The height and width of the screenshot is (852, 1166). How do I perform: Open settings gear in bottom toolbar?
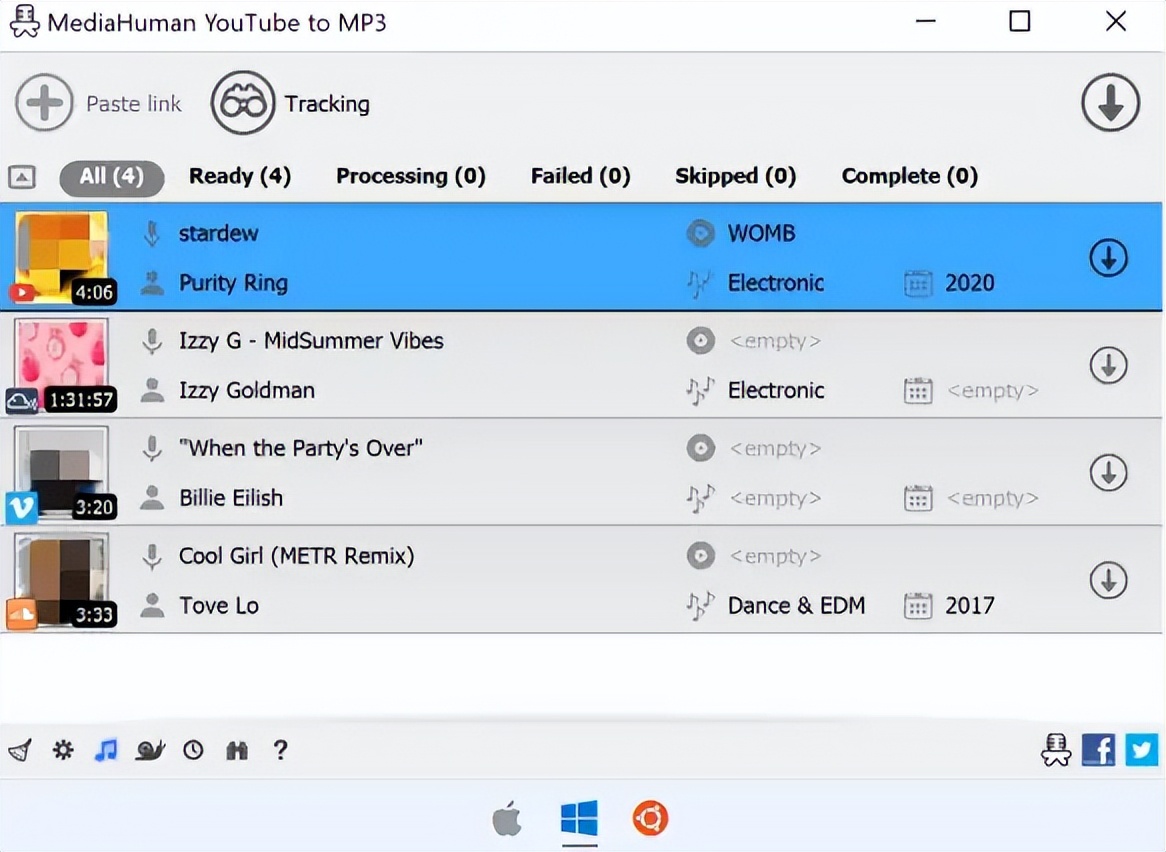coord(63,750)
